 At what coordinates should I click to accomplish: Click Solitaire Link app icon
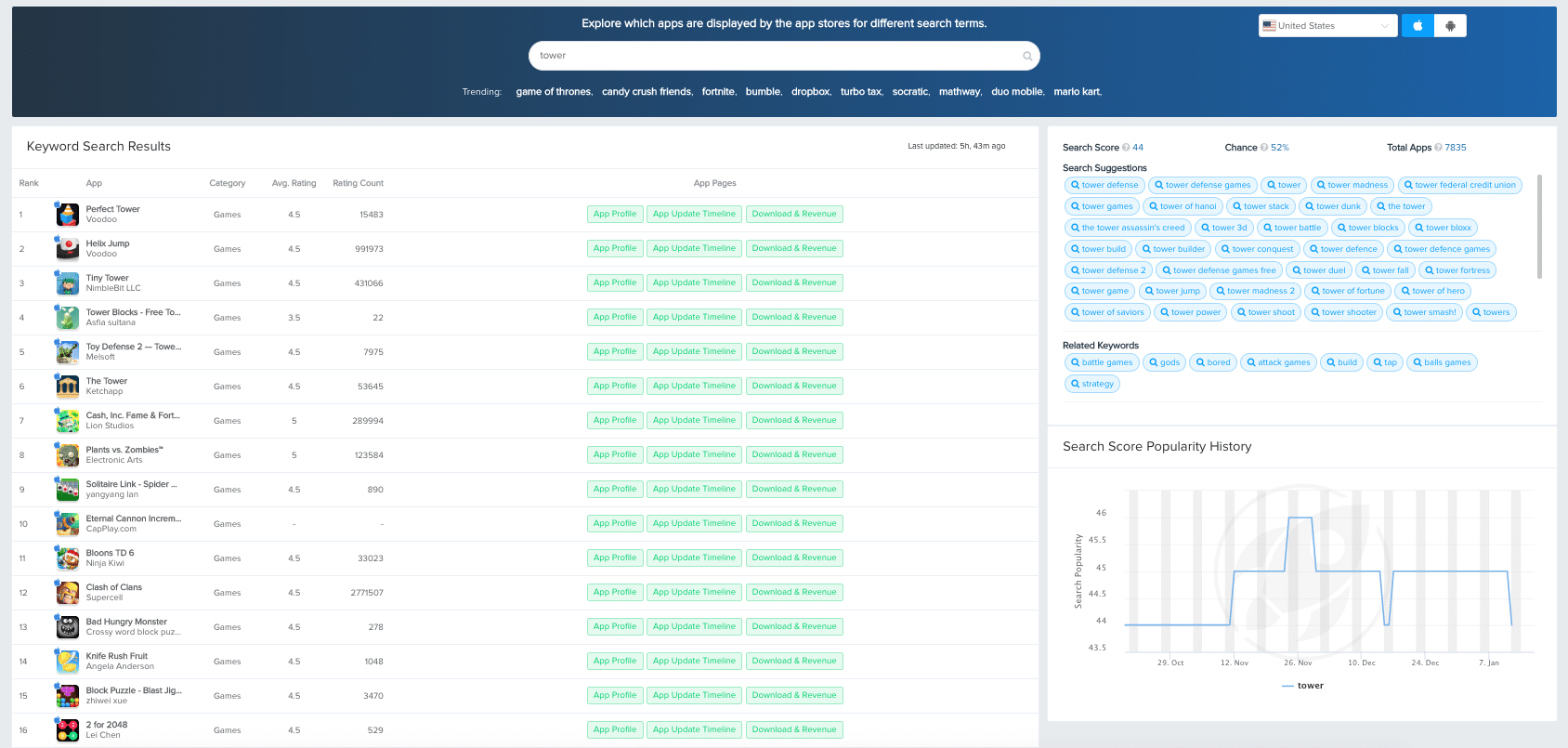[67, 490]
